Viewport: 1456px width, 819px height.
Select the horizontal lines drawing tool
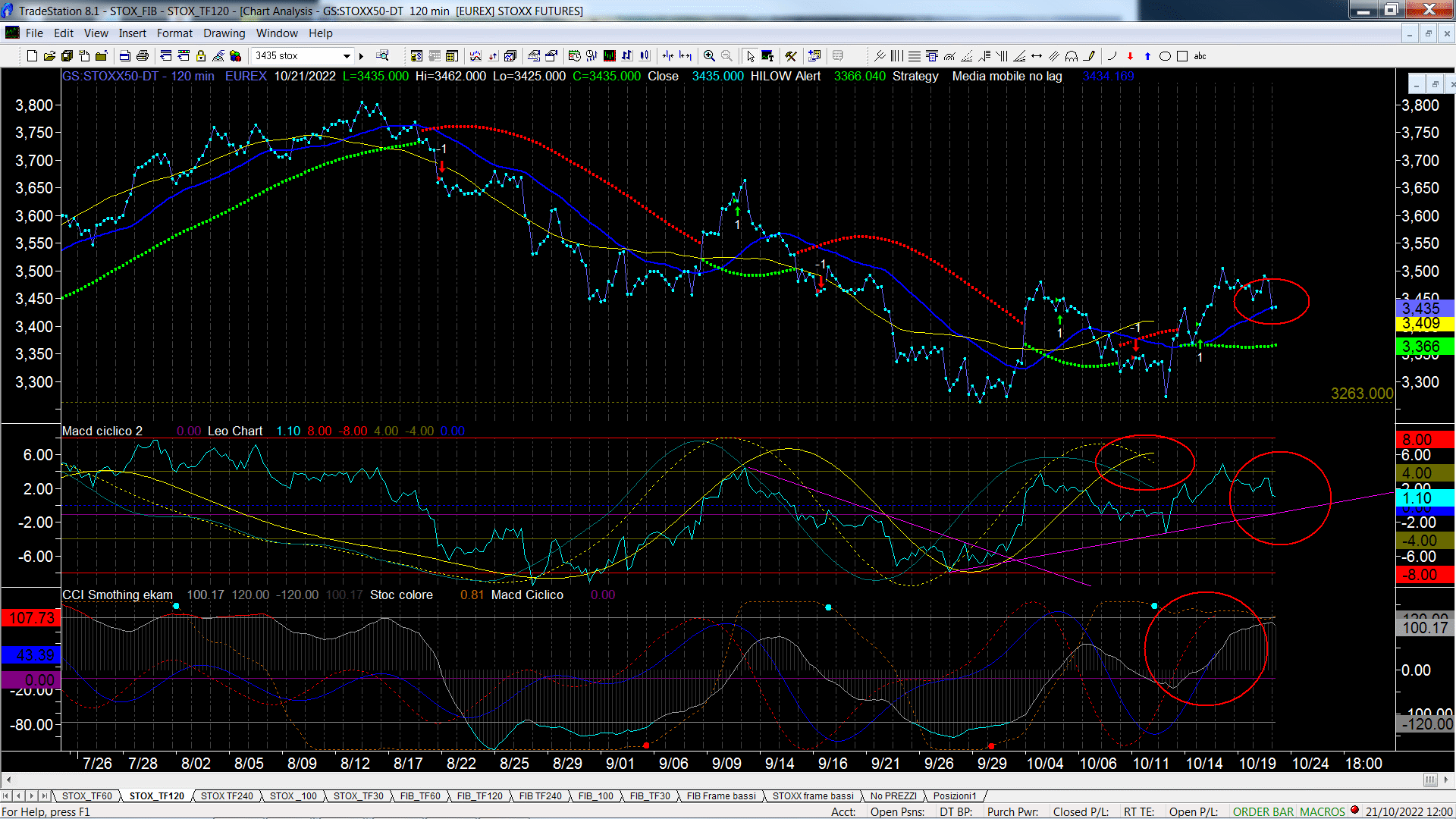[915, 56]
